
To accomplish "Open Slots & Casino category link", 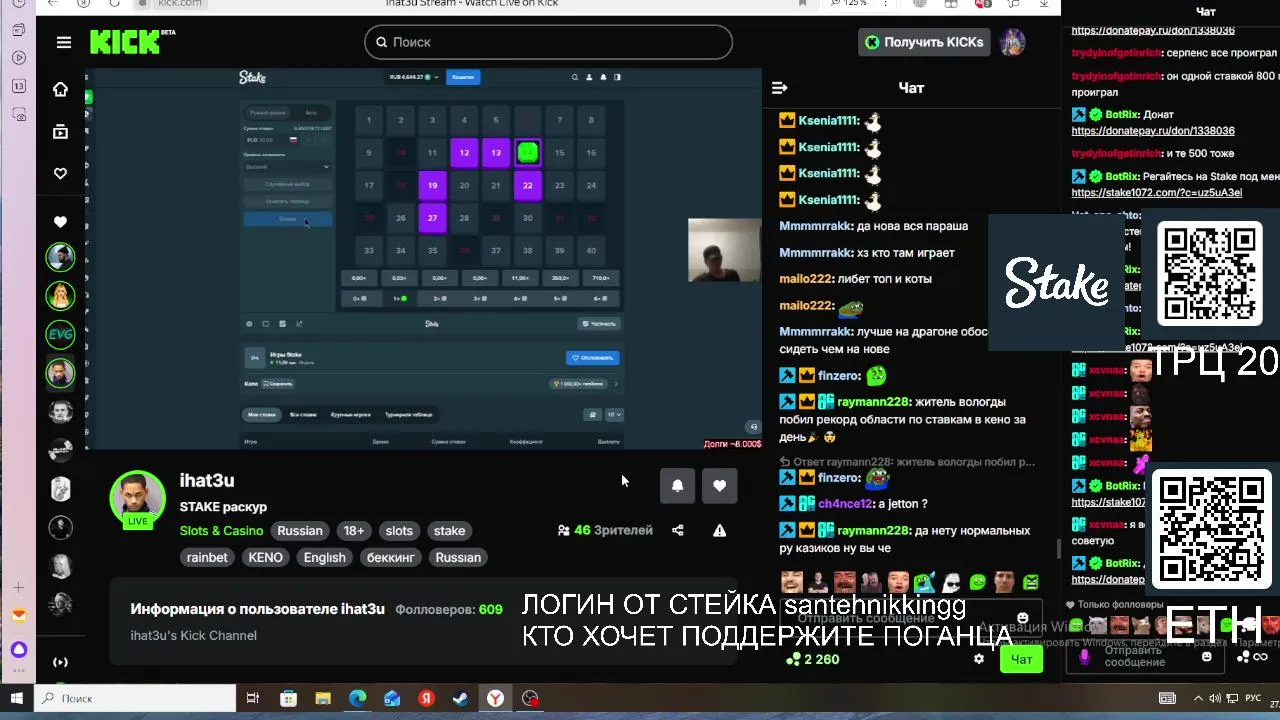I will pos(221,531).
